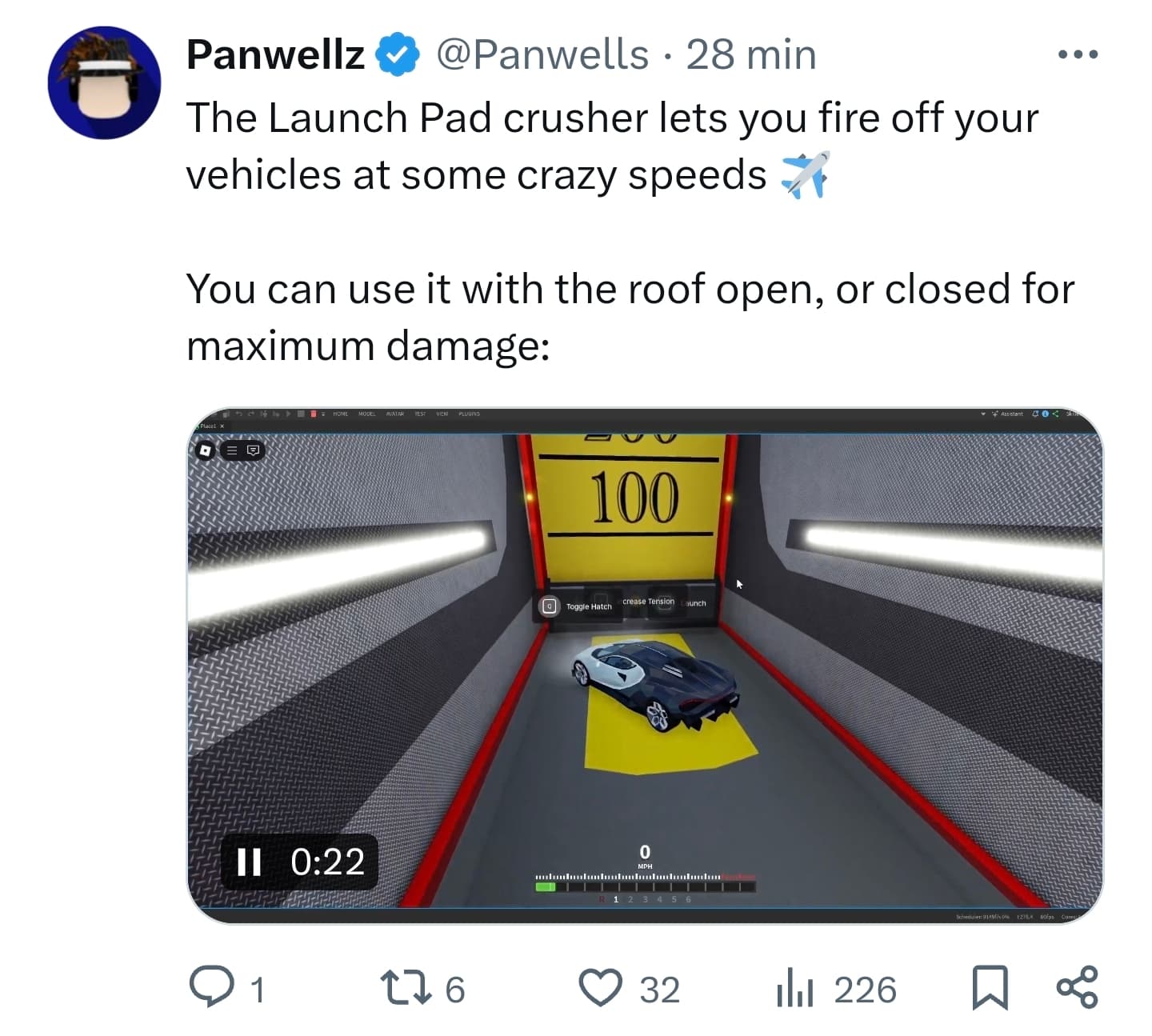This screenshot has height=1036, width=1152.
Task: Open the @Panwells handle link
Action: [542, 54]
